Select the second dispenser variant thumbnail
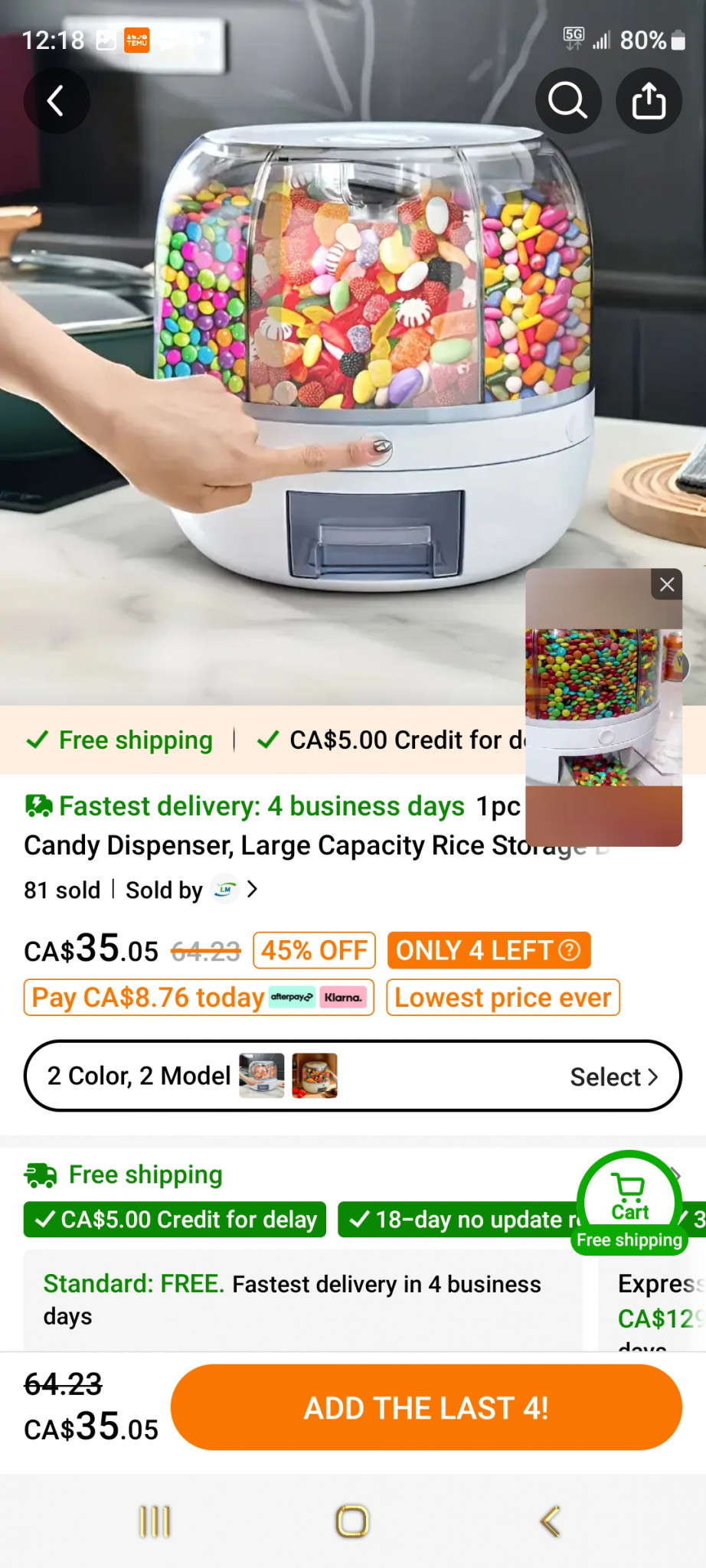Screen dimensions: 706x1568 [x=315, y=1076]
